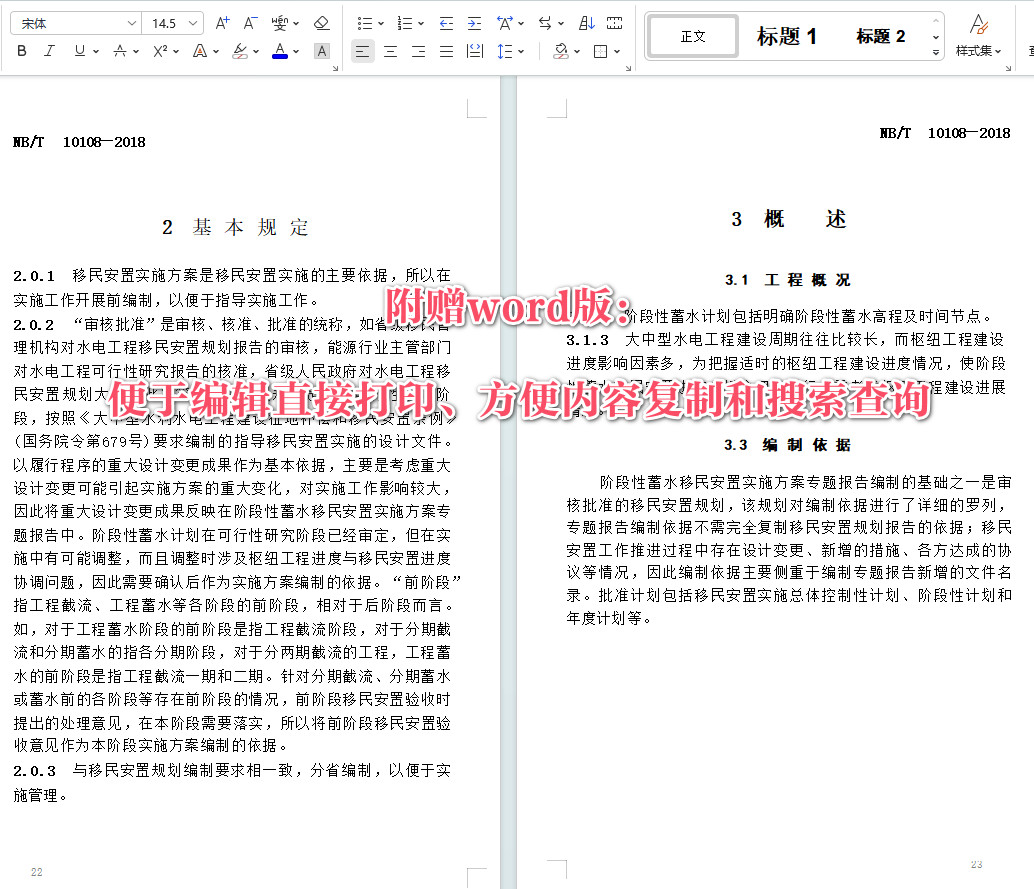Clear formatting with the eraser icon
The image size is (1034, 889).
tap(320, 22)
